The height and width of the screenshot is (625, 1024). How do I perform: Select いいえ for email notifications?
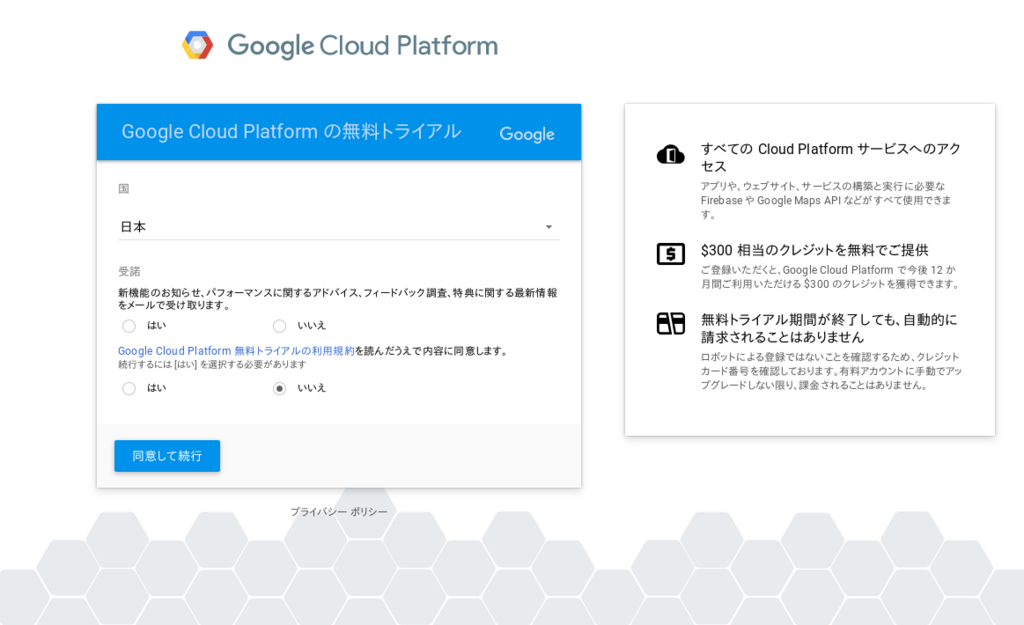(280, 326)
